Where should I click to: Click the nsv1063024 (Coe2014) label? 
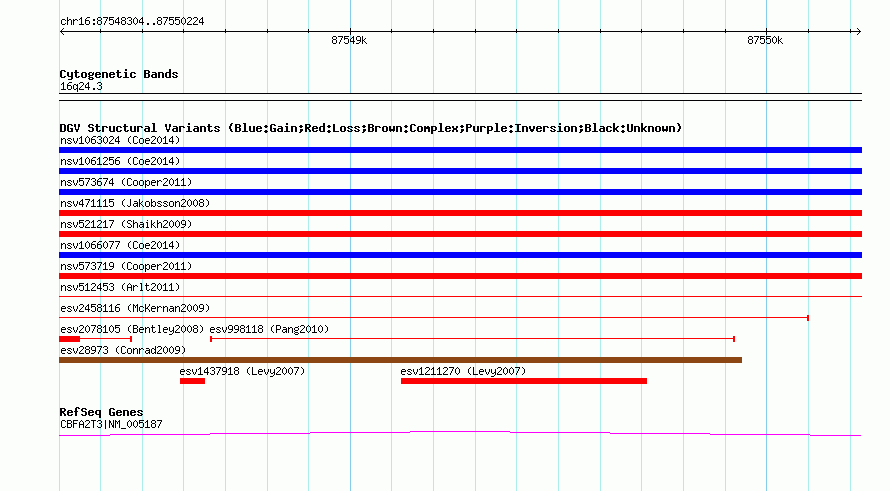[x=120, y=140]
